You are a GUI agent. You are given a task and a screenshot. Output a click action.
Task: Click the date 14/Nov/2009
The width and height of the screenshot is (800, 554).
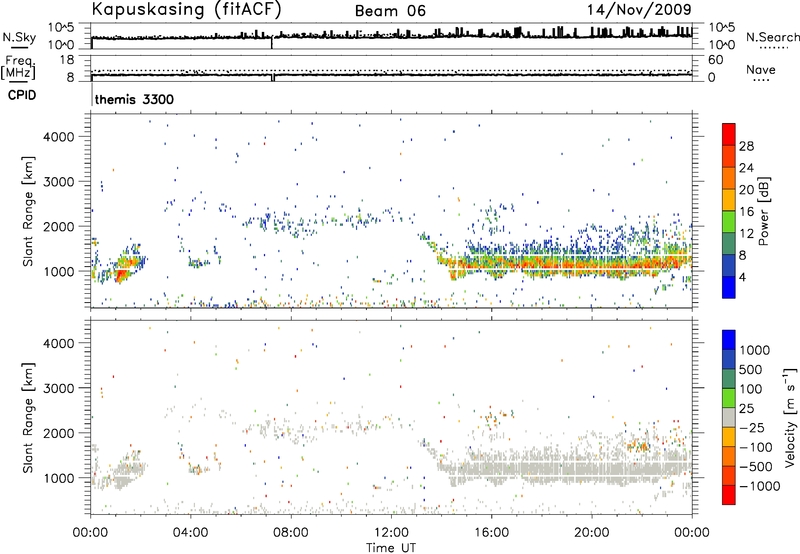pyautogui.click(x=639, y=9)
